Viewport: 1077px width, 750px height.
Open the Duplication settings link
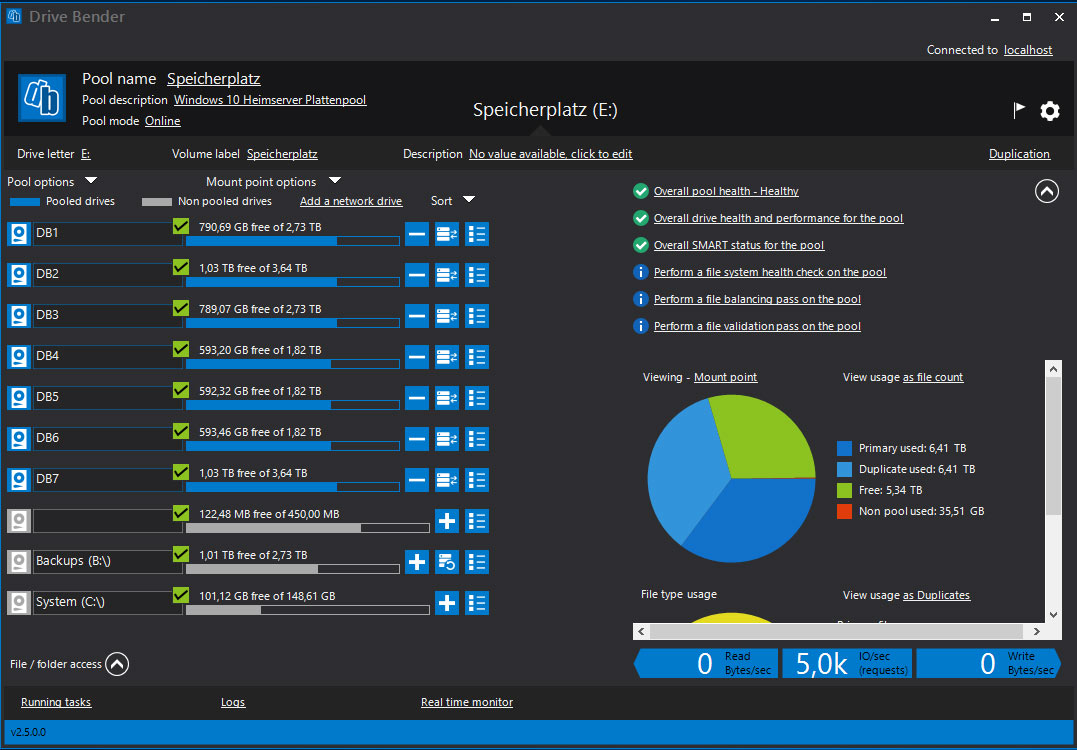[1019, 154]
